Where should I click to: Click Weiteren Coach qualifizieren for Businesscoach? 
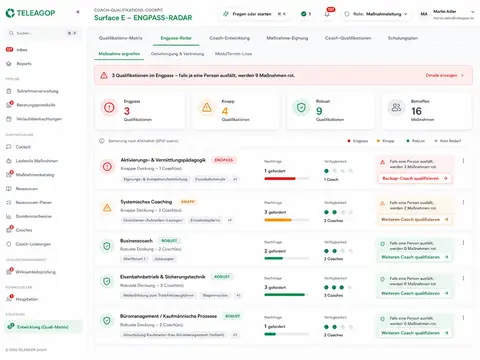pos(415,257)
